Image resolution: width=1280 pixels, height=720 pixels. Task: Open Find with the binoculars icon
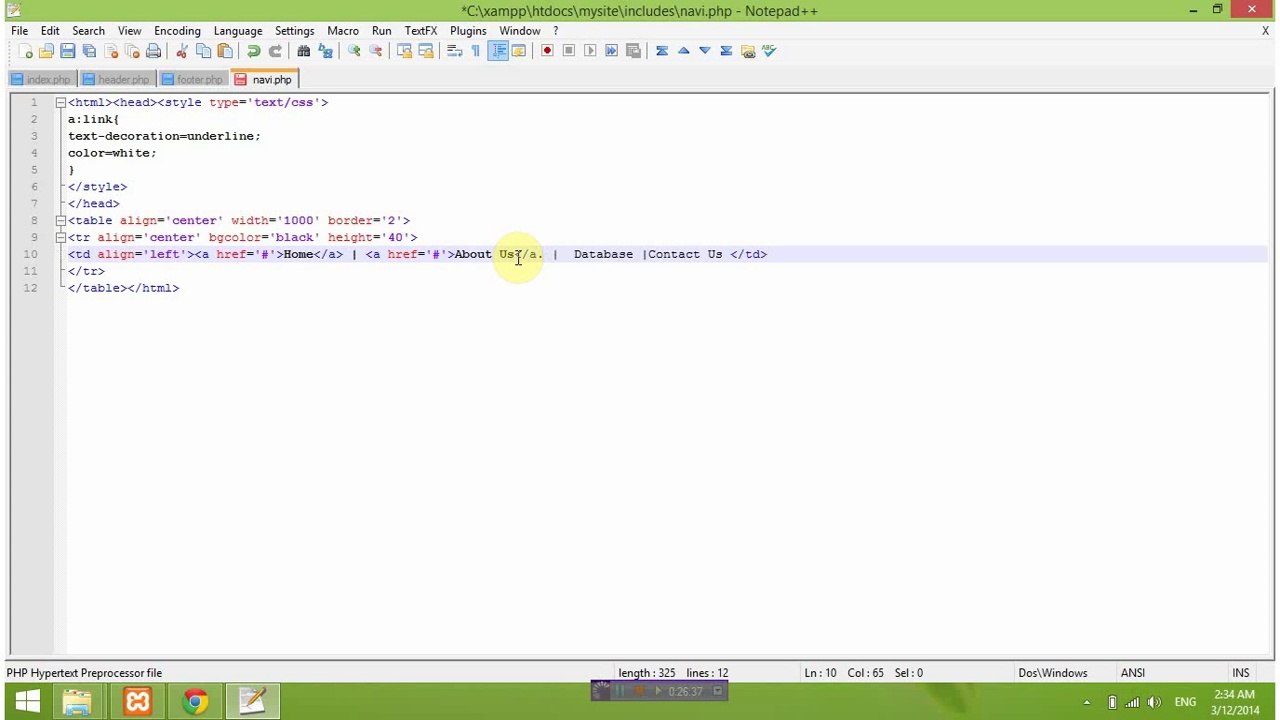(x=304, y=51)
